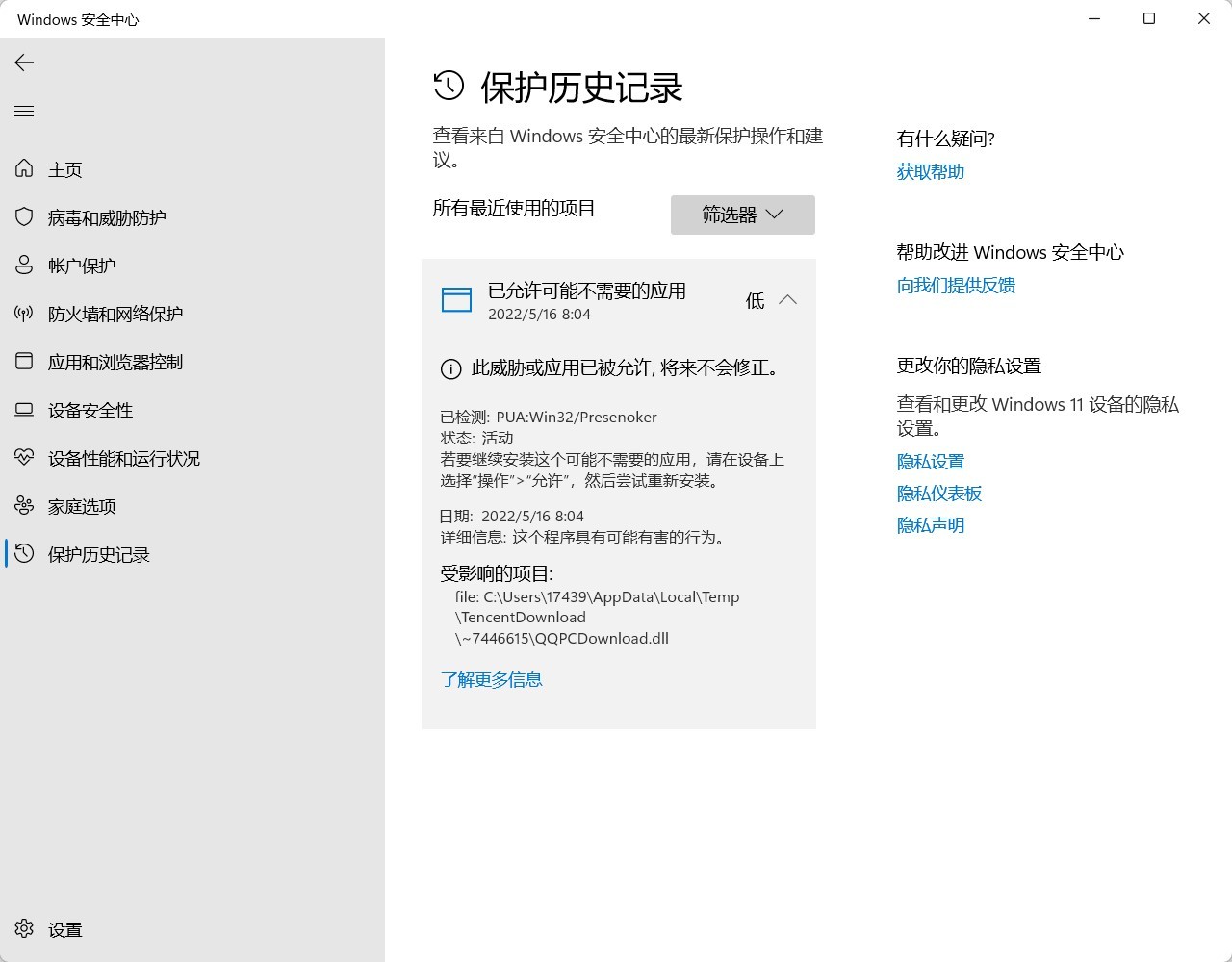Viewport: 1232px width, 962px height.
Task: Open the 隐私仪表板 link
Action: tap(938, 494)
